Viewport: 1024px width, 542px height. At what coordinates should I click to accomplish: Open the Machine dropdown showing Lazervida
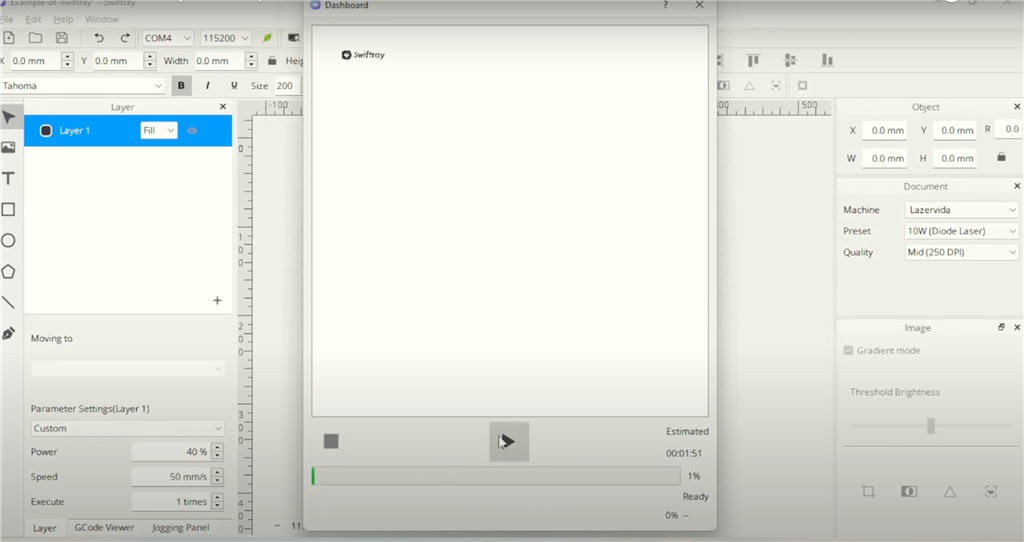961,210
